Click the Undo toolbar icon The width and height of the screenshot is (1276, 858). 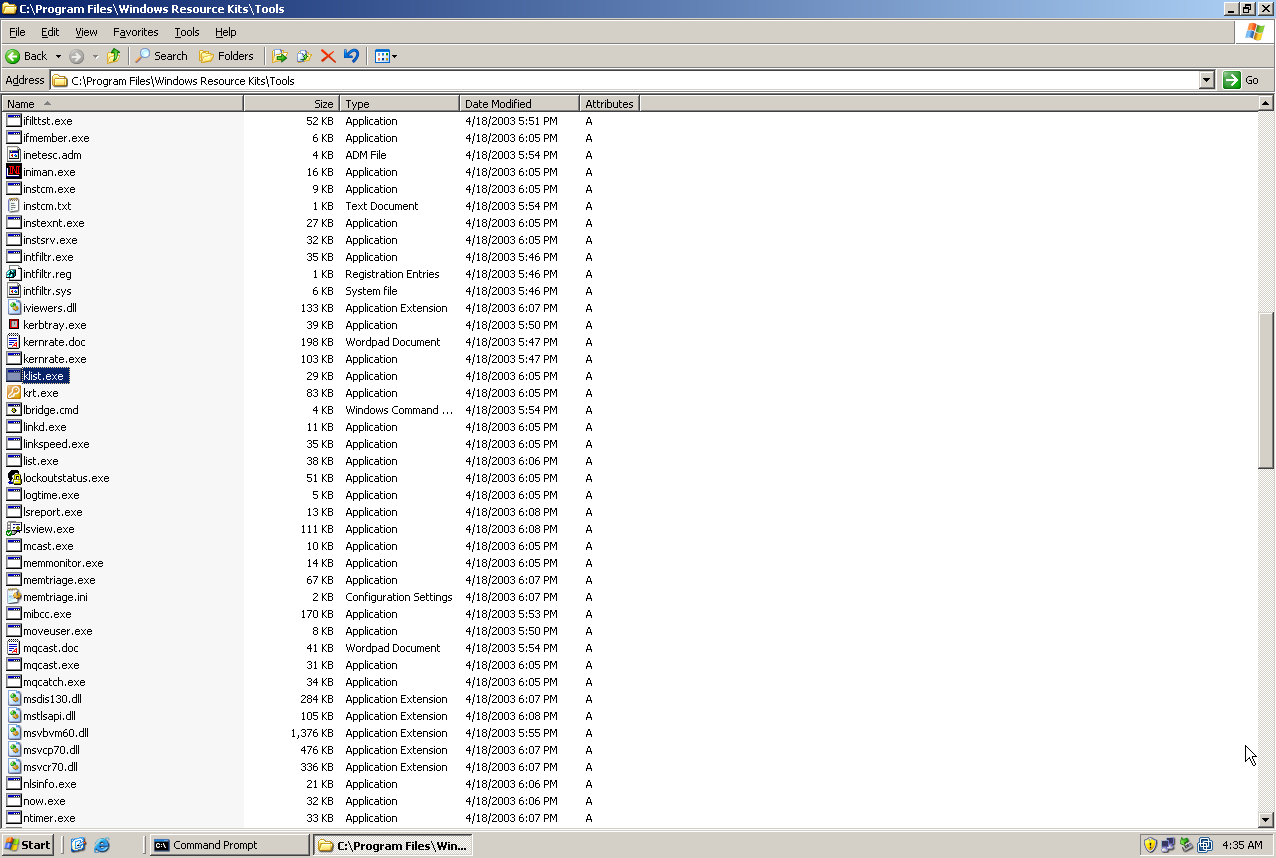point(350,56)
